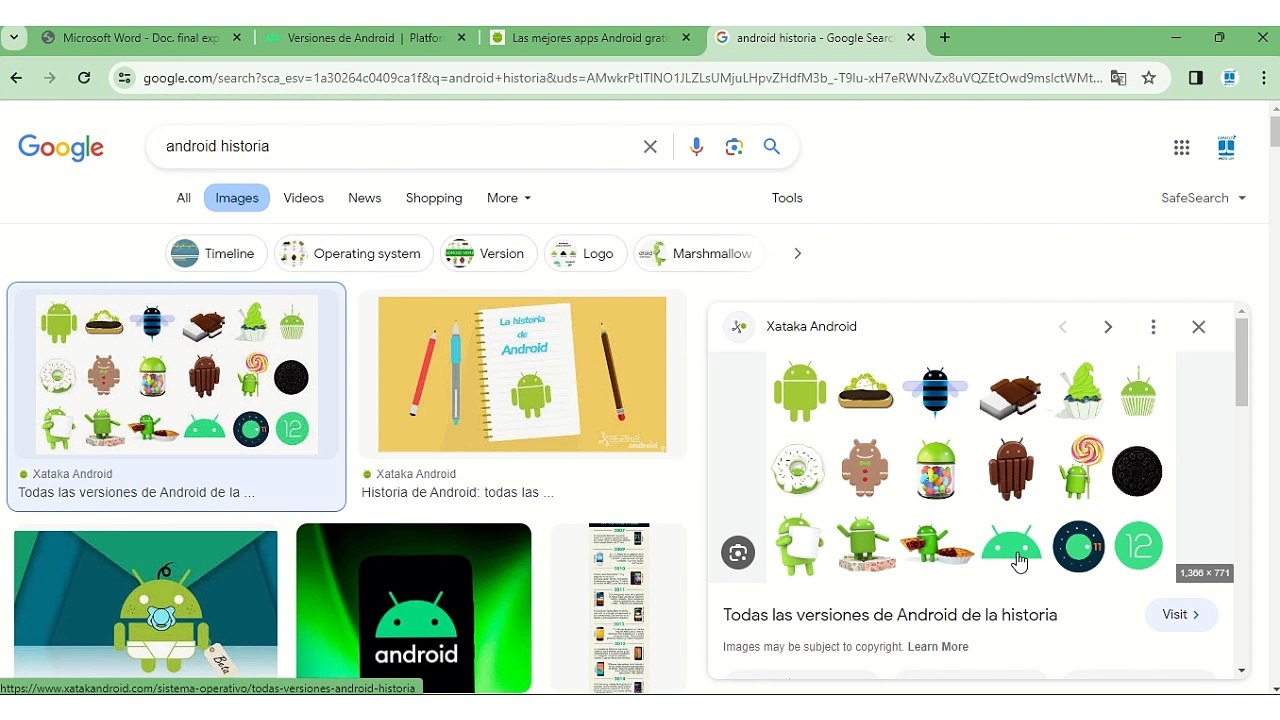Open preview title Todas las versiones de Android
The image size is (1280, 720).
click(x=890, y=615)
